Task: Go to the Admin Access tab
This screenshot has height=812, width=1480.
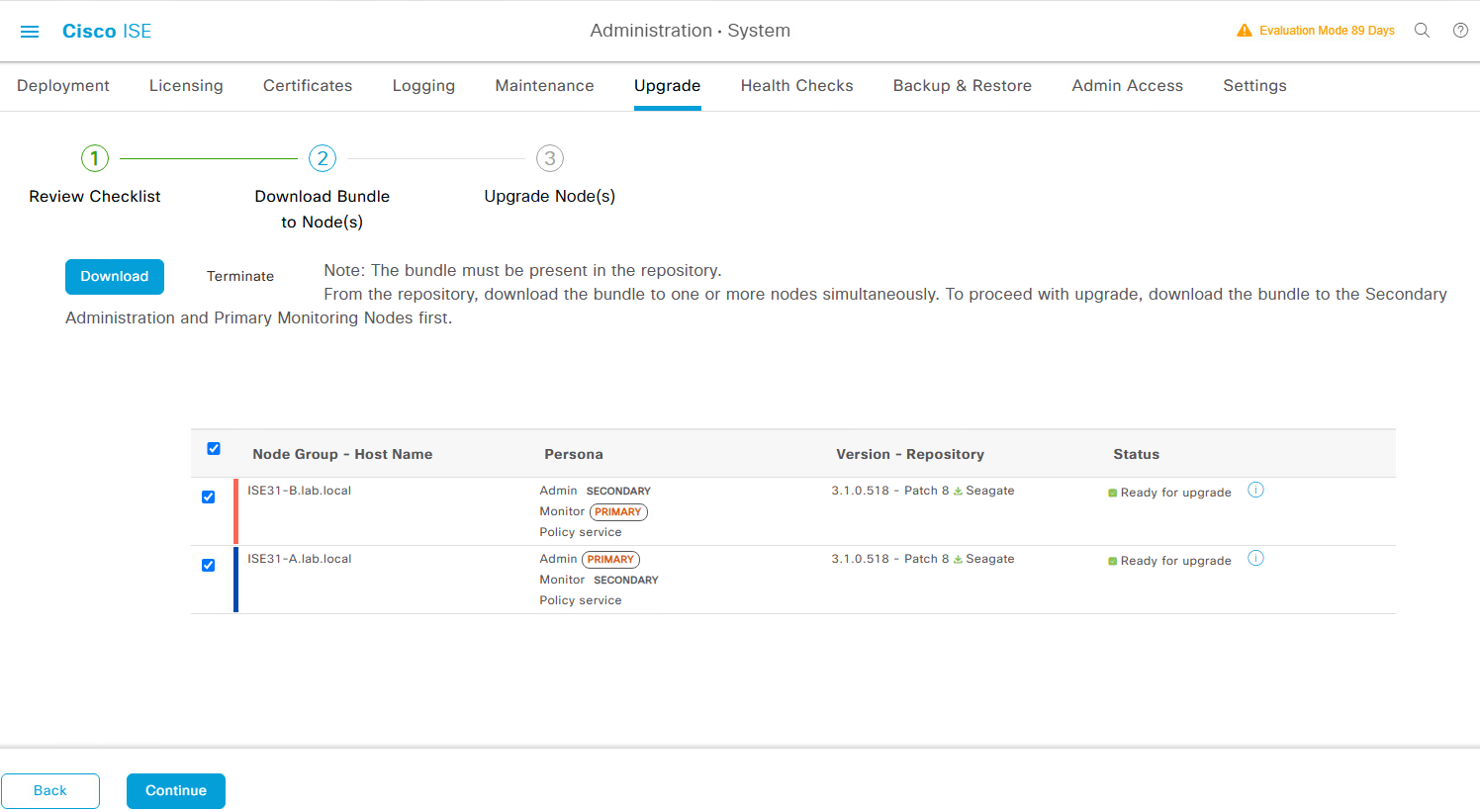Action: pos(1128,86)
